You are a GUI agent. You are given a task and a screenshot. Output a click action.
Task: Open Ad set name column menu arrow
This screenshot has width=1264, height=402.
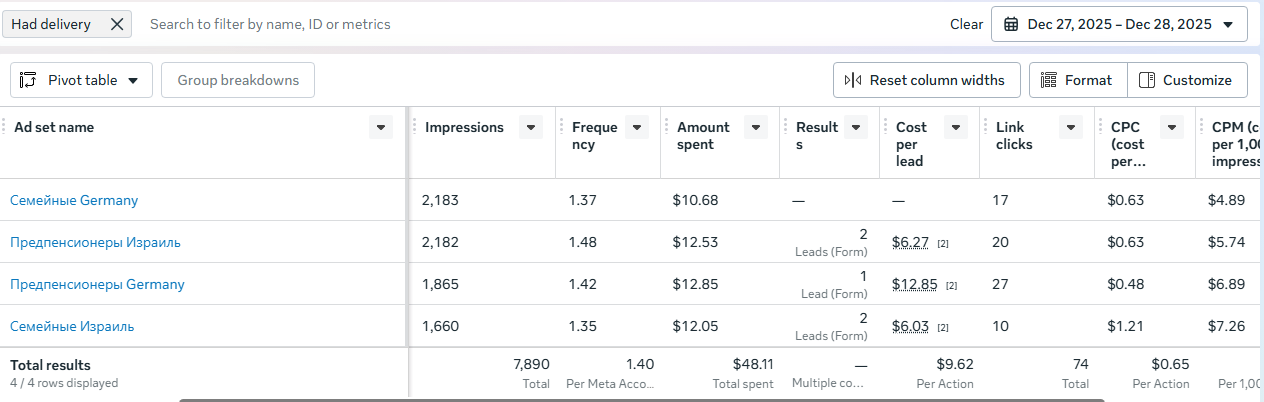pyautogui.click(x=380, y=127)
